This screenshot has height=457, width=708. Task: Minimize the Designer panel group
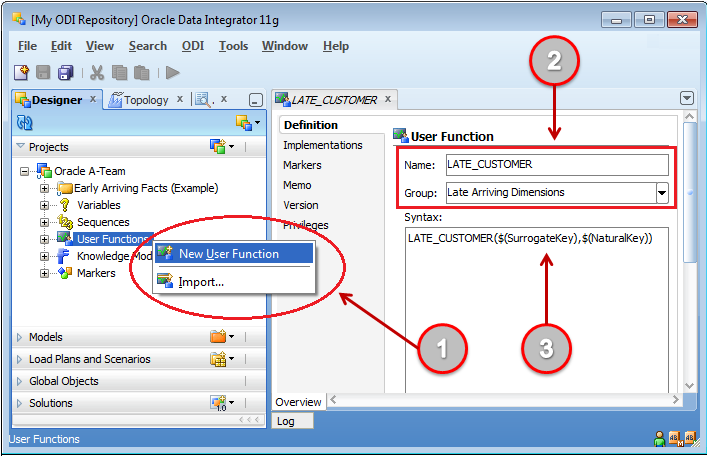256,100
